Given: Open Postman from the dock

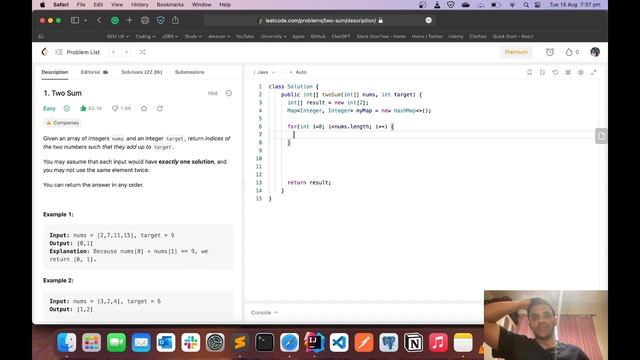Looking at the screenshot, I should (364, 342).
